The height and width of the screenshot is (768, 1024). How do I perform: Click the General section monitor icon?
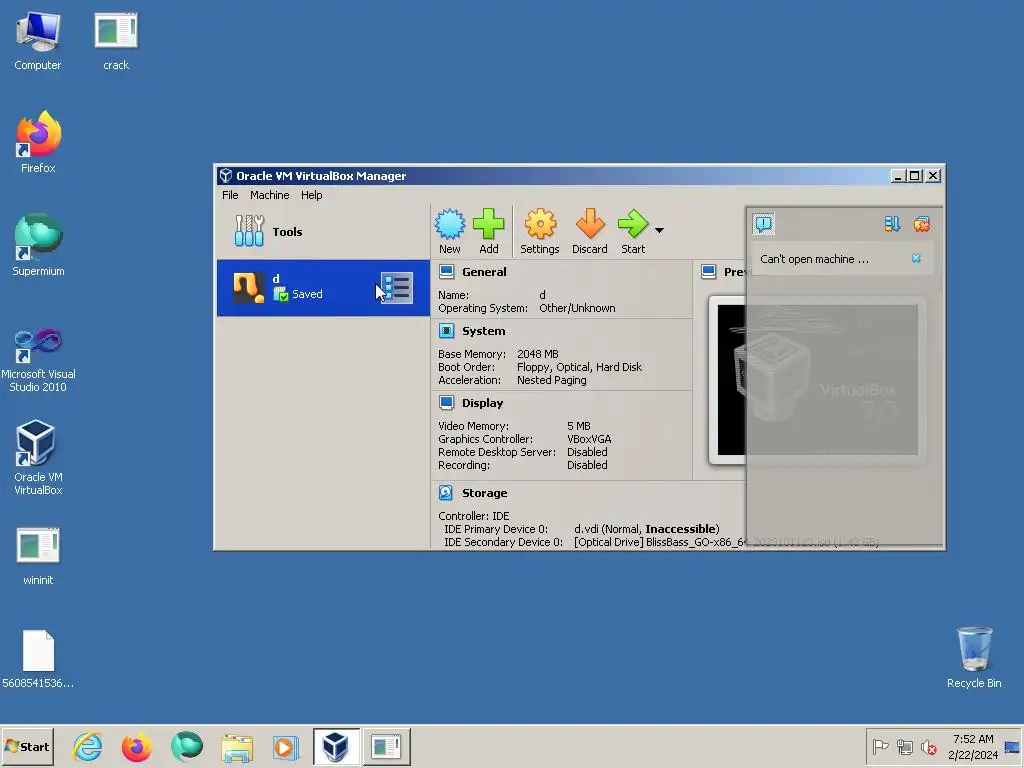(x=447, y=272)
